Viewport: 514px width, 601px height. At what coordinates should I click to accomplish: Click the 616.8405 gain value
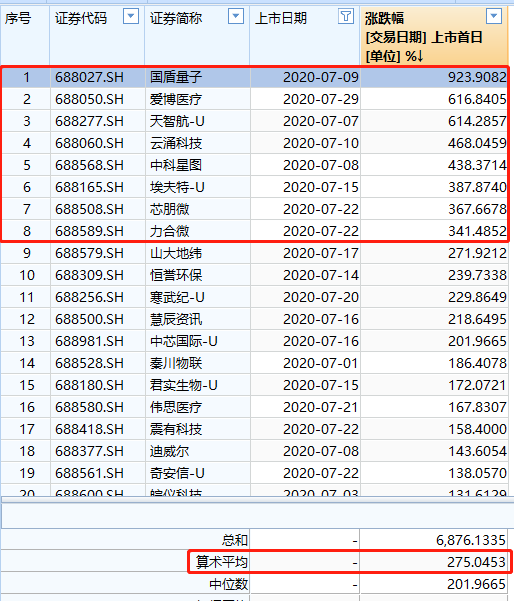(x=477, y=99)
